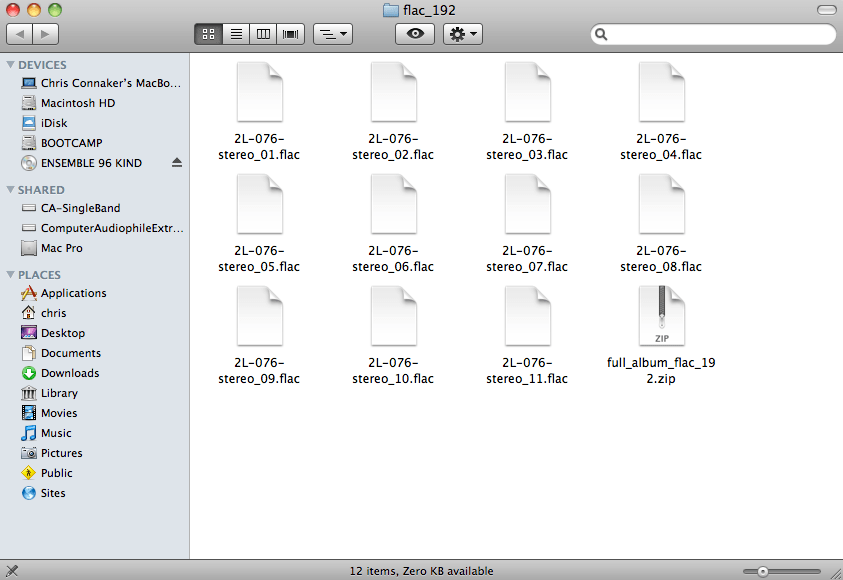Open CA-SingleBand shared computer
This screenshot has width=843, height=580.
[x=70, y=208]
